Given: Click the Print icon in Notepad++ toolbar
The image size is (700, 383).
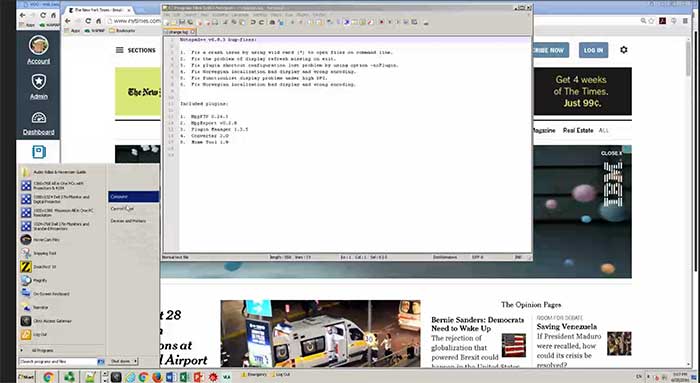Looking at the screenshot, I should 216,22.
